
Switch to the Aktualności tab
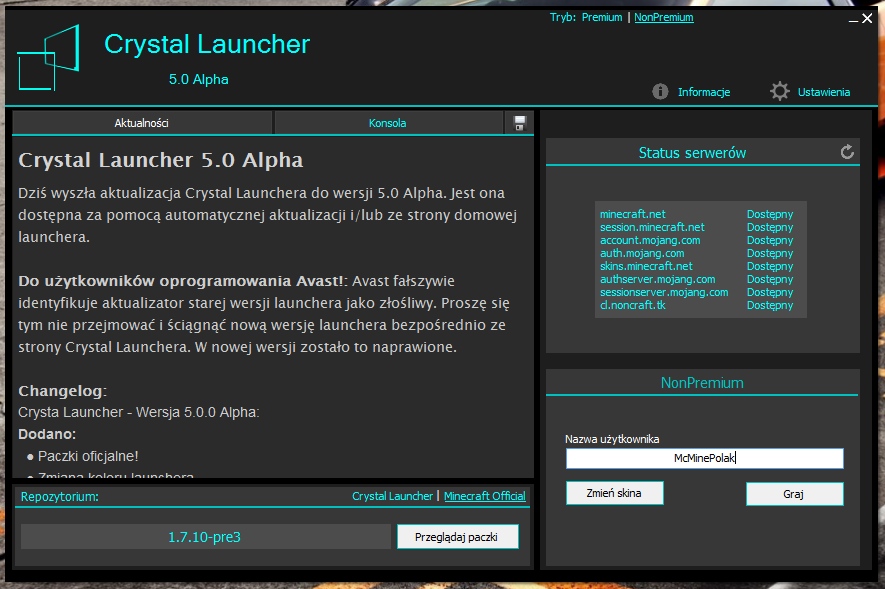pos(142,123)
